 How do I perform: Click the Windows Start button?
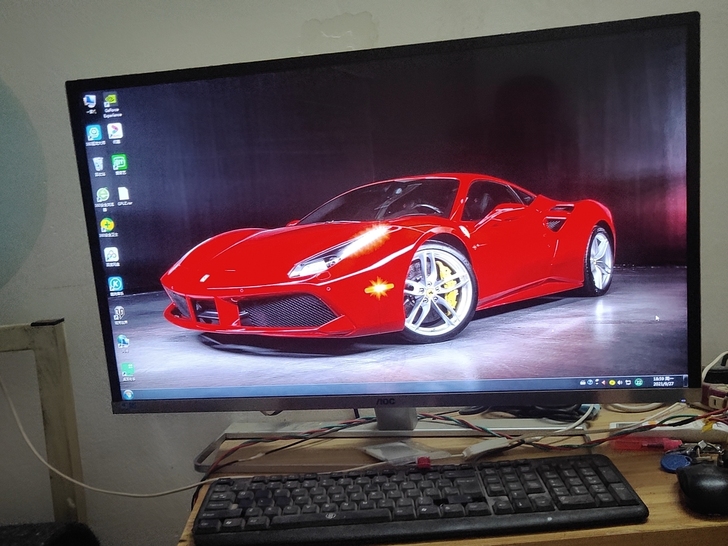pyautogui.click(x=128, y=393)
